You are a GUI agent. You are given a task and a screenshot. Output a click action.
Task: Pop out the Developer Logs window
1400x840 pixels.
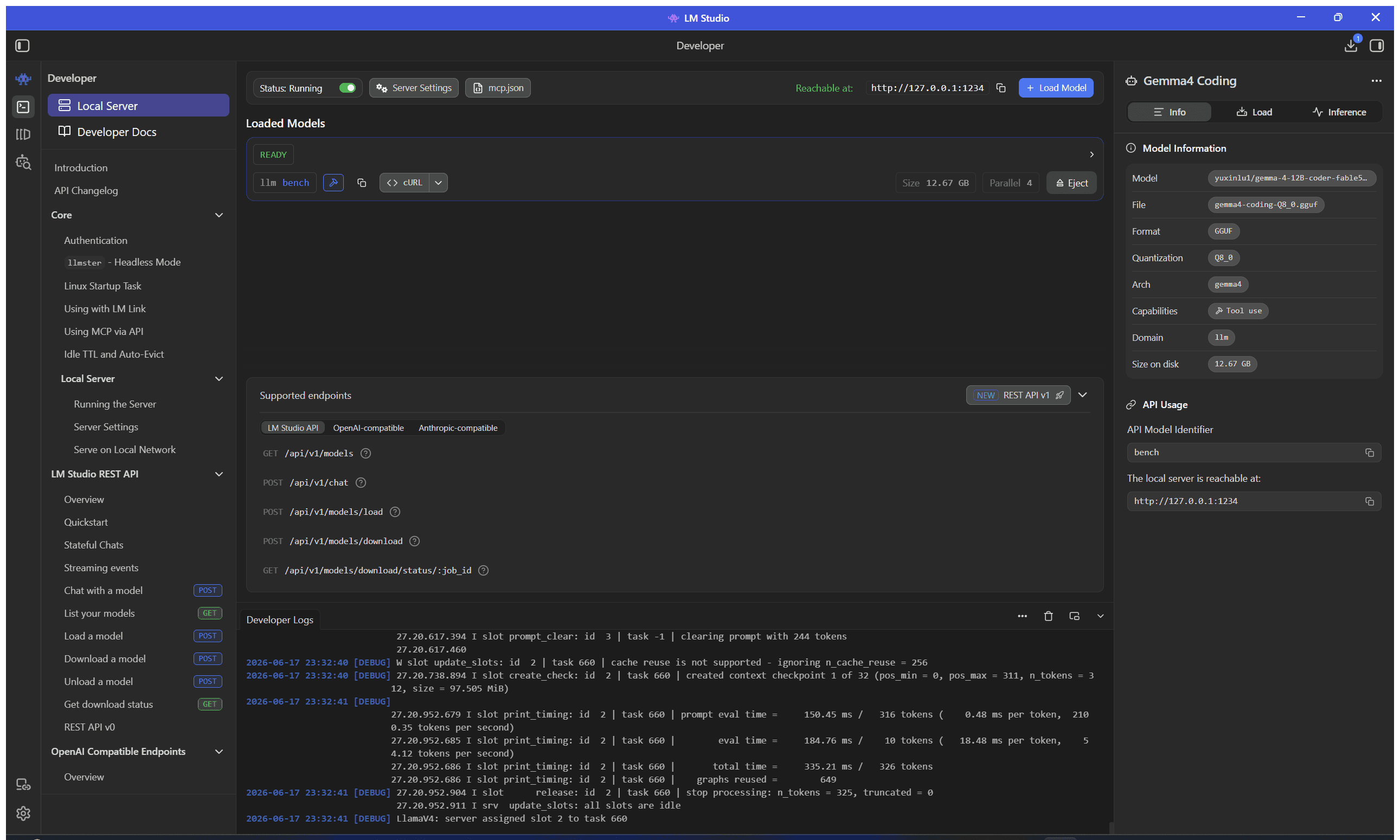[1074, 616]
